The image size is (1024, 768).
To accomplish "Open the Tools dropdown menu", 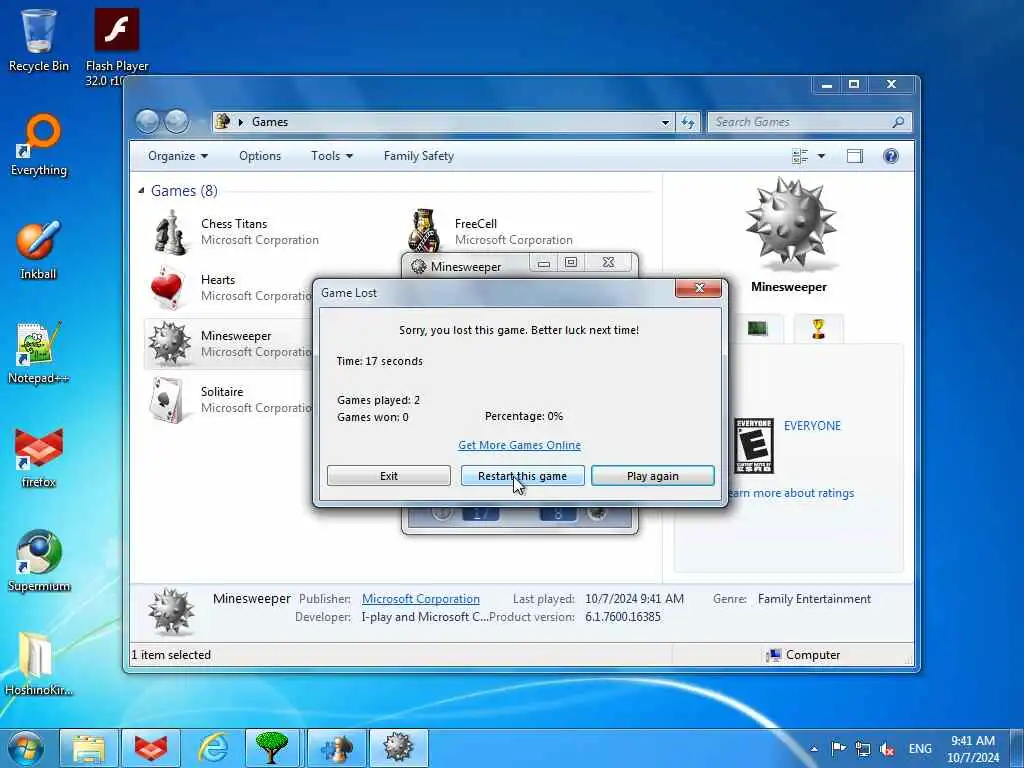I will (332, 156).
